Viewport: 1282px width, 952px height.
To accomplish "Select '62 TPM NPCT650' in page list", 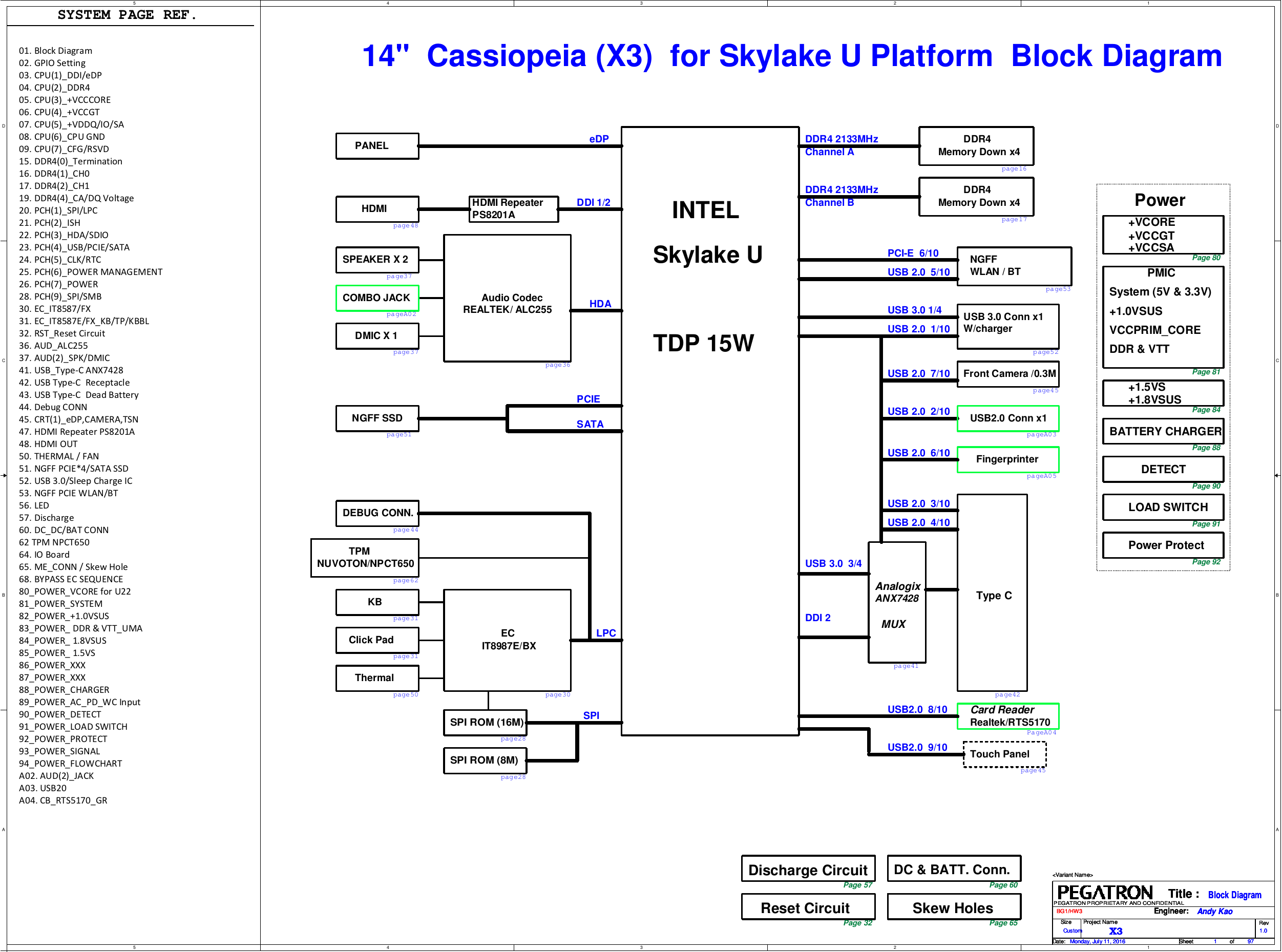I will click(x=54, y=542).
